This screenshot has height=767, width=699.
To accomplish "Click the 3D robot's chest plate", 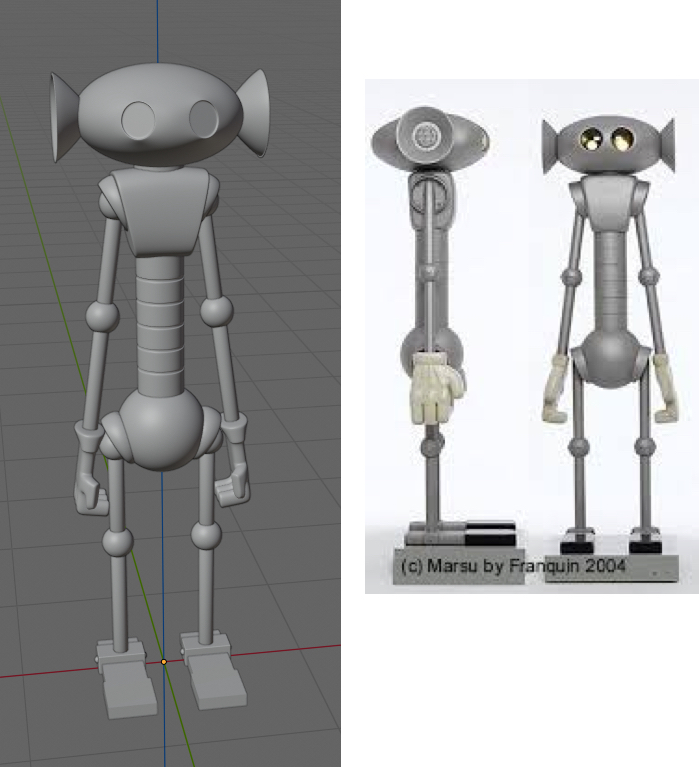I will point(160,210).
